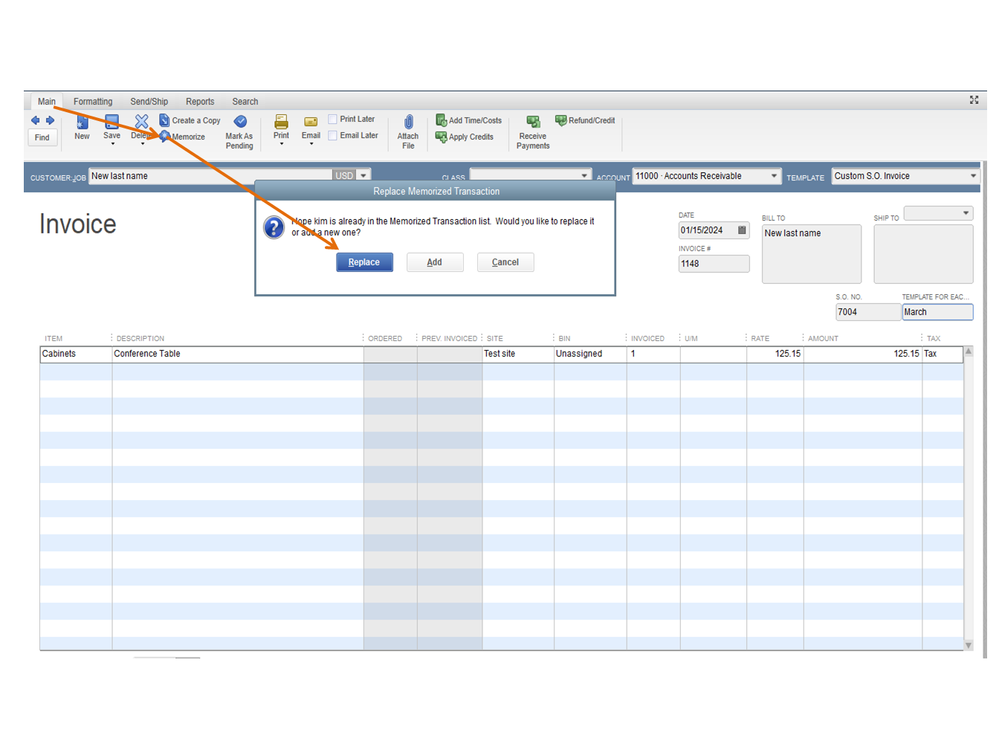Expand the Account dropdown
The width and height of the screenshot is (999, 749).
773,176
